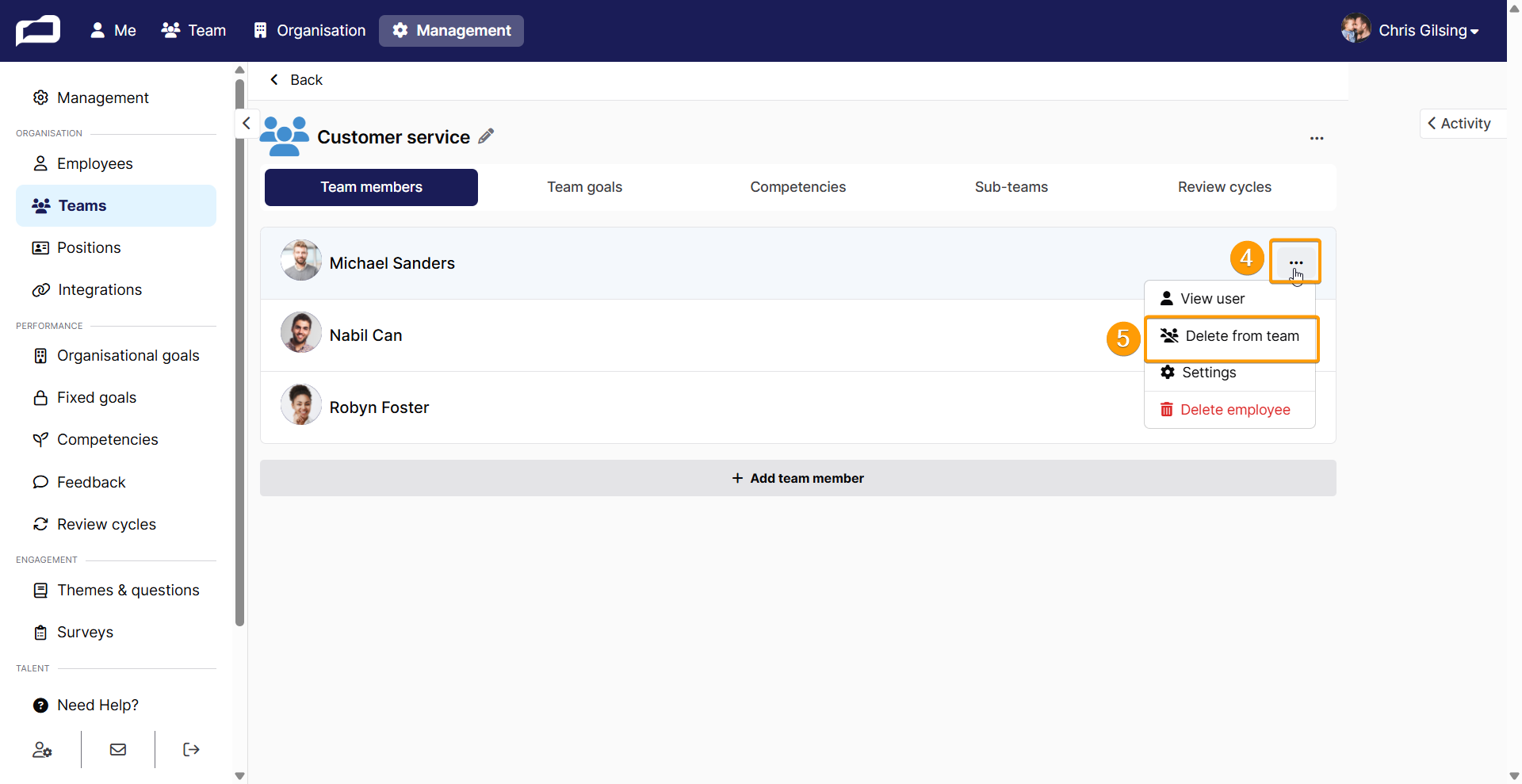Click the logout icon at sidebar bottom

[x=191, y=750]
